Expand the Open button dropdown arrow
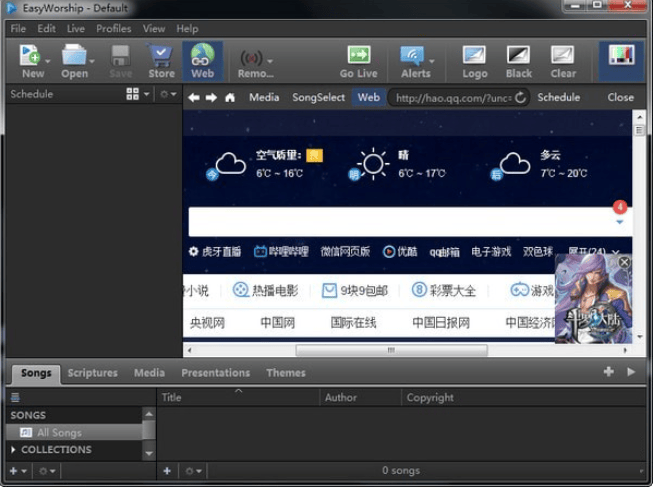This screenshot has width=656, height=487. (x=93, y=61)
